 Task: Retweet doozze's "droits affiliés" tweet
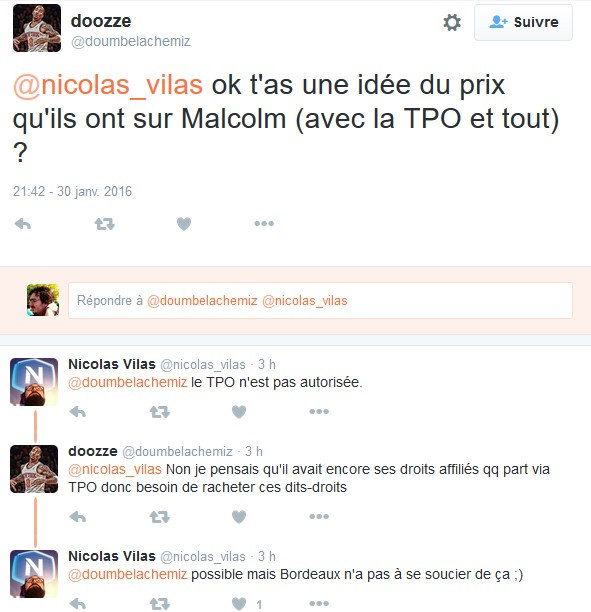[160, 517]
